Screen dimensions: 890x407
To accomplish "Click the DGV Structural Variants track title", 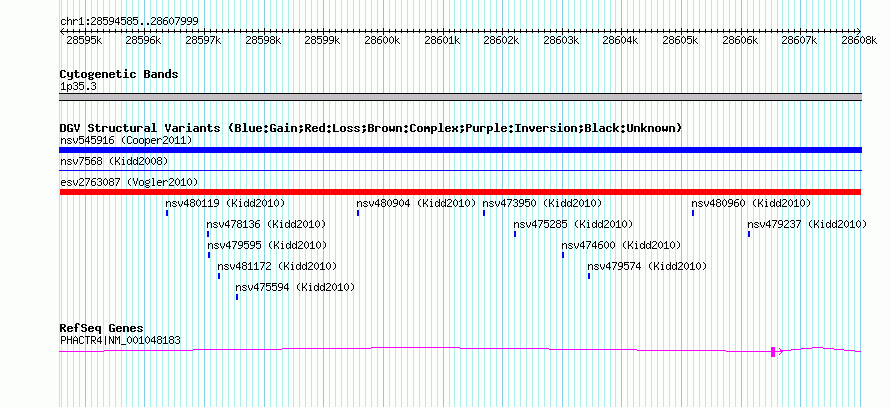I will 371,128.
